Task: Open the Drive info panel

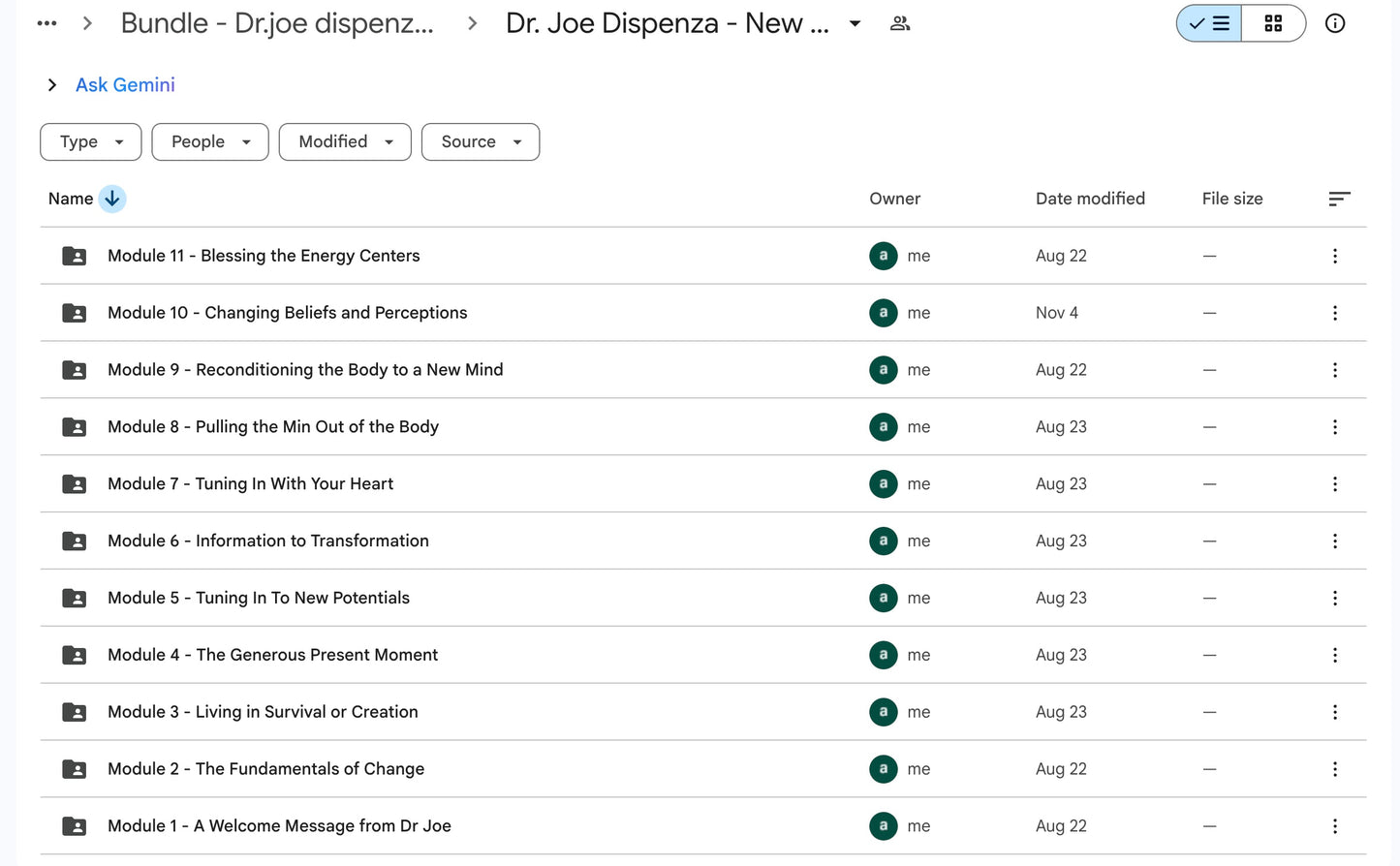Action: tap(1335, 22)
